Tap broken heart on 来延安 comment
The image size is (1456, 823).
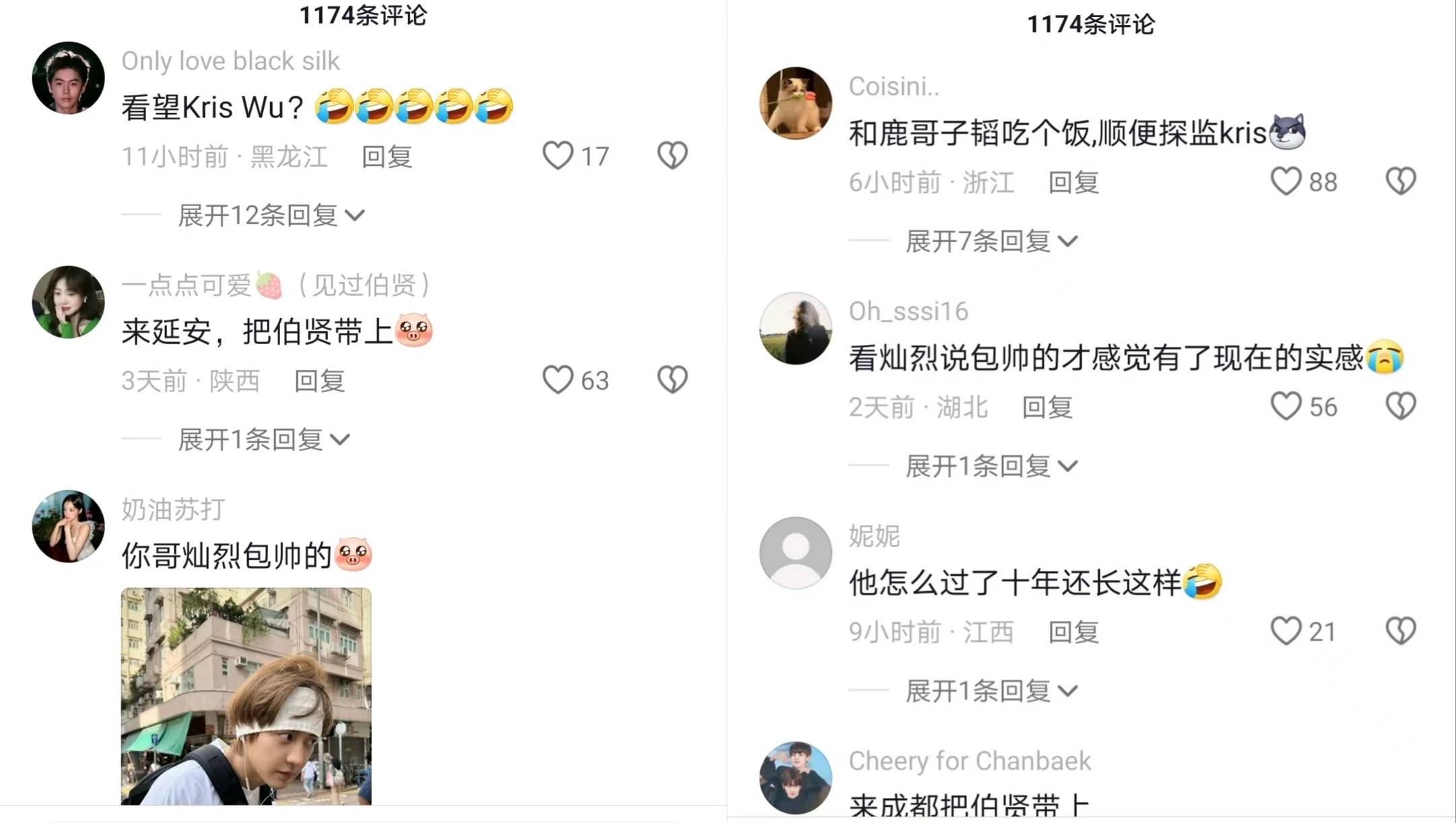click(672, 380)
